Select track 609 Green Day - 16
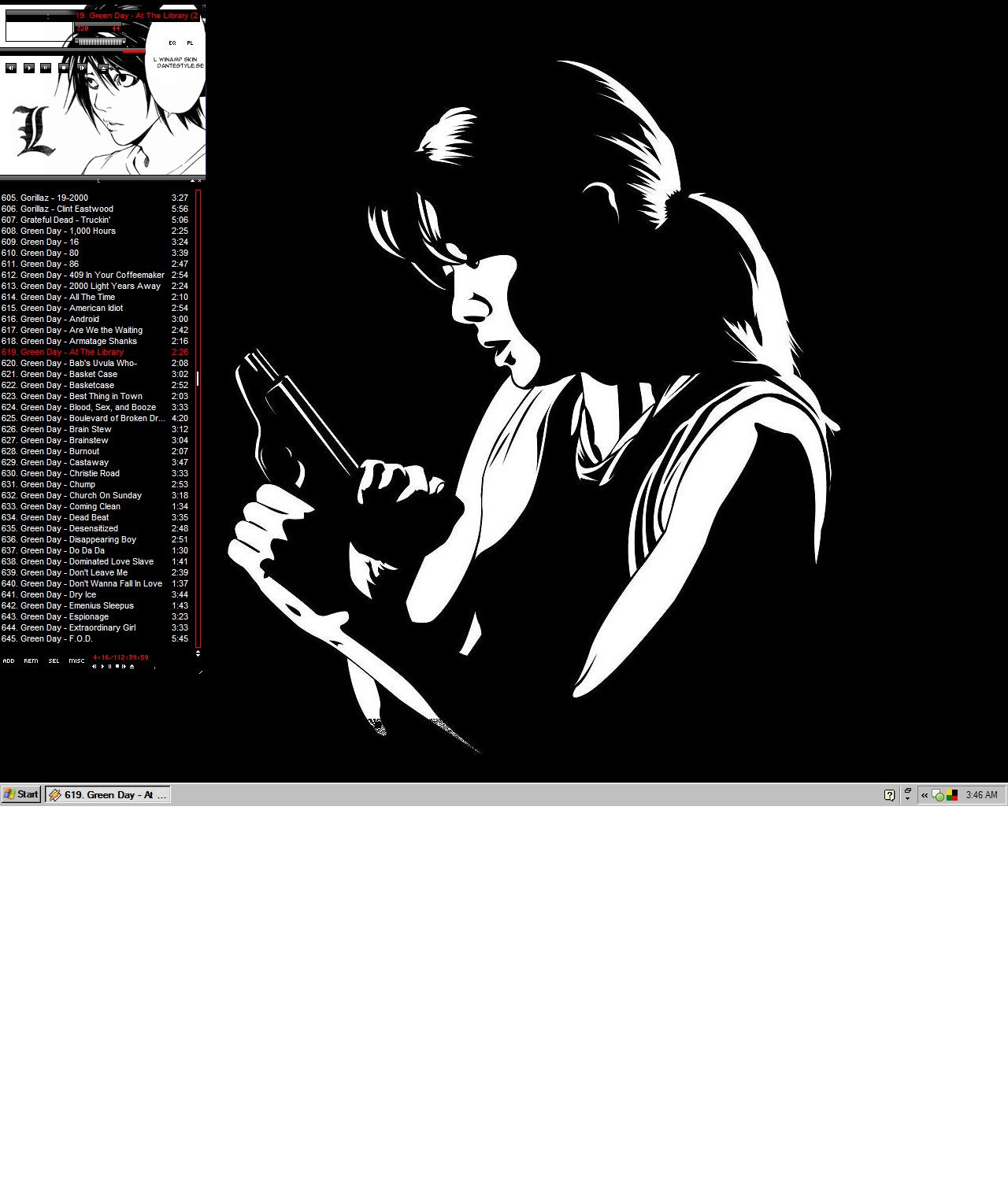The width and height of the screenshot is (1008, 1184). (x=94, y=242)
